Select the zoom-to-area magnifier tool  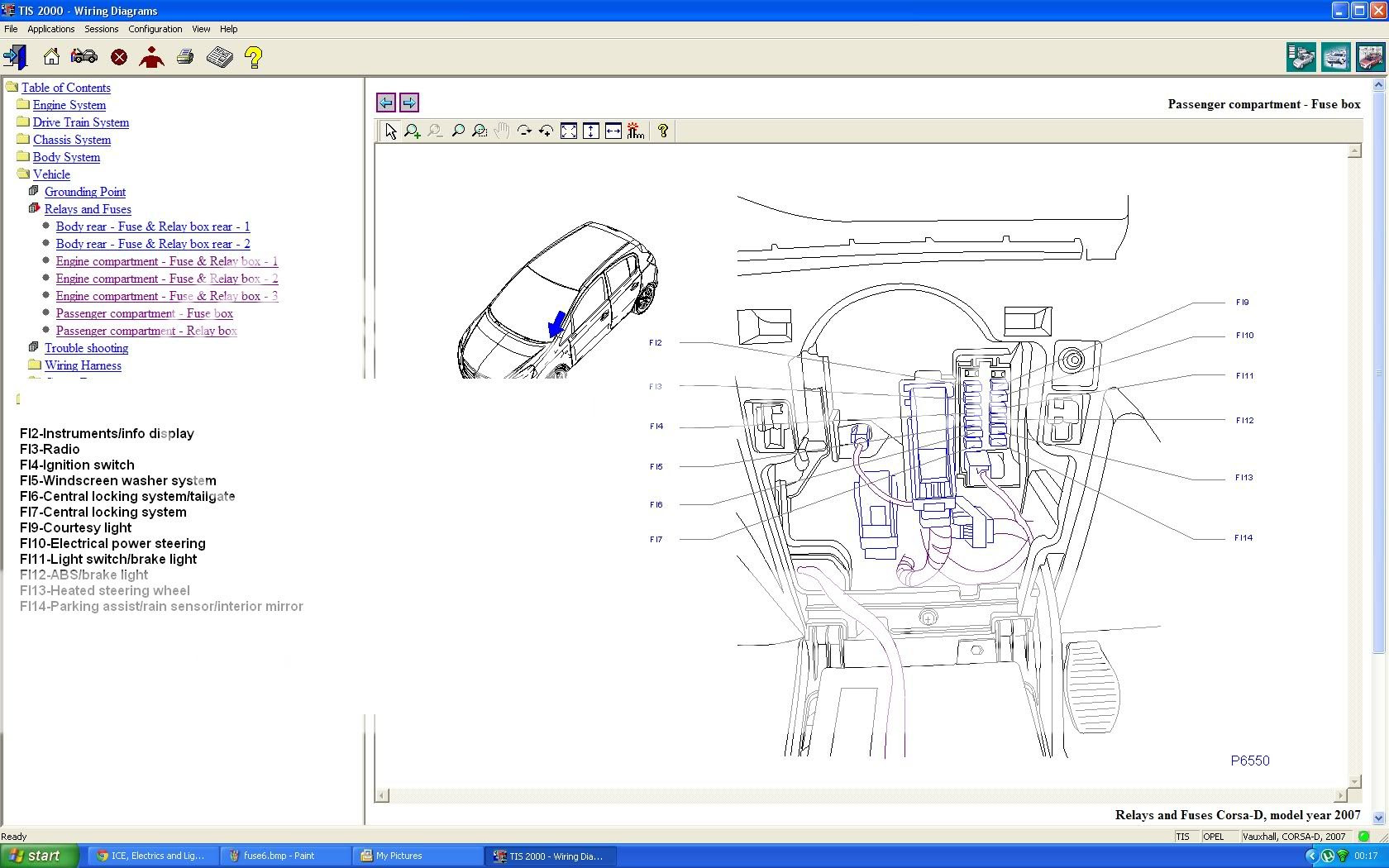coord(480,131)
